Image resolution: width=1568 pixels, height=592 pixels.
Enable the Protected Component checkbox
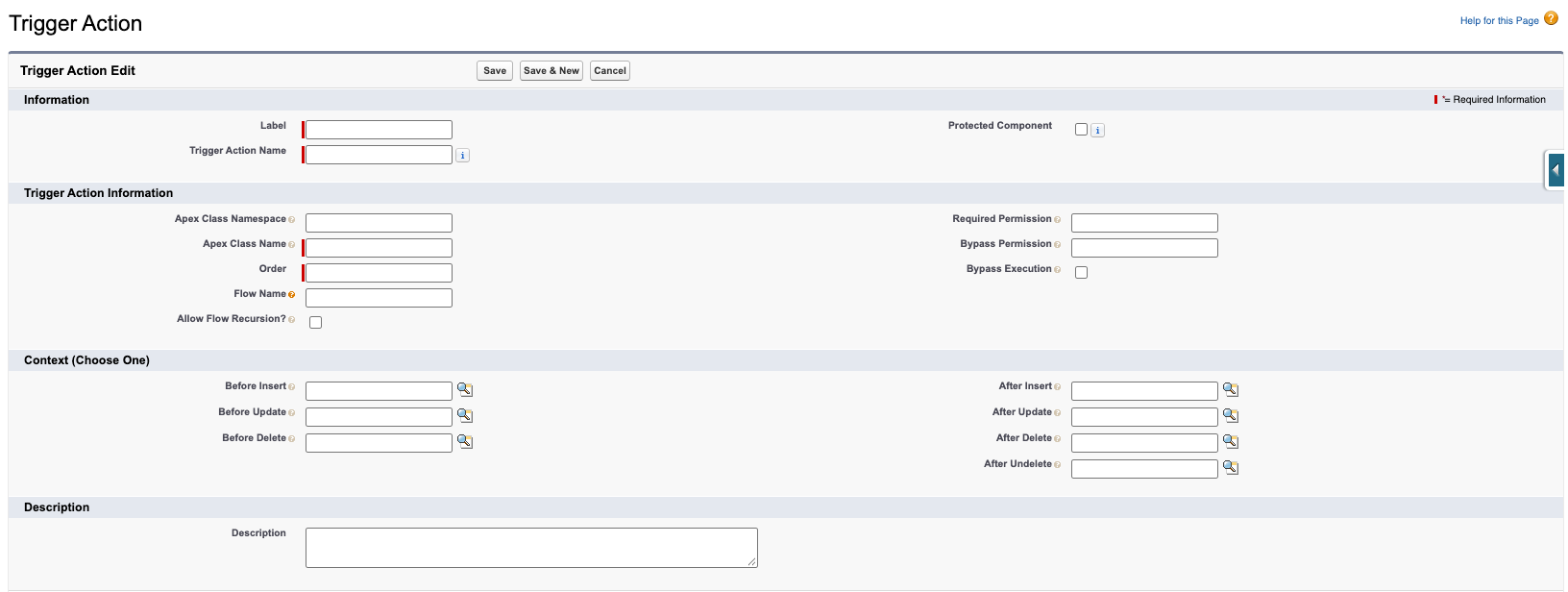pyautogui.click(x=1082, y=130)
